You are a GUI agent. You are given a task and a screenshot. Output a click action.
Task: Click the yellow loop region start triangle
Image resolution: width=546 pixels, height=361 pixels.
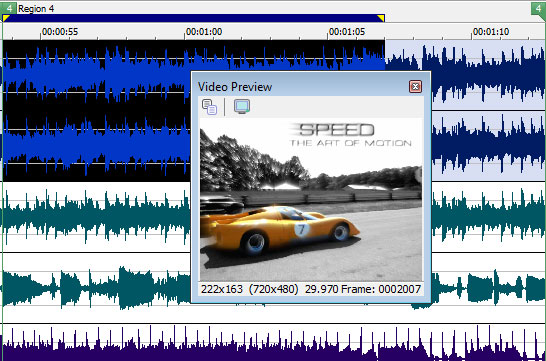tap(6, 18)
